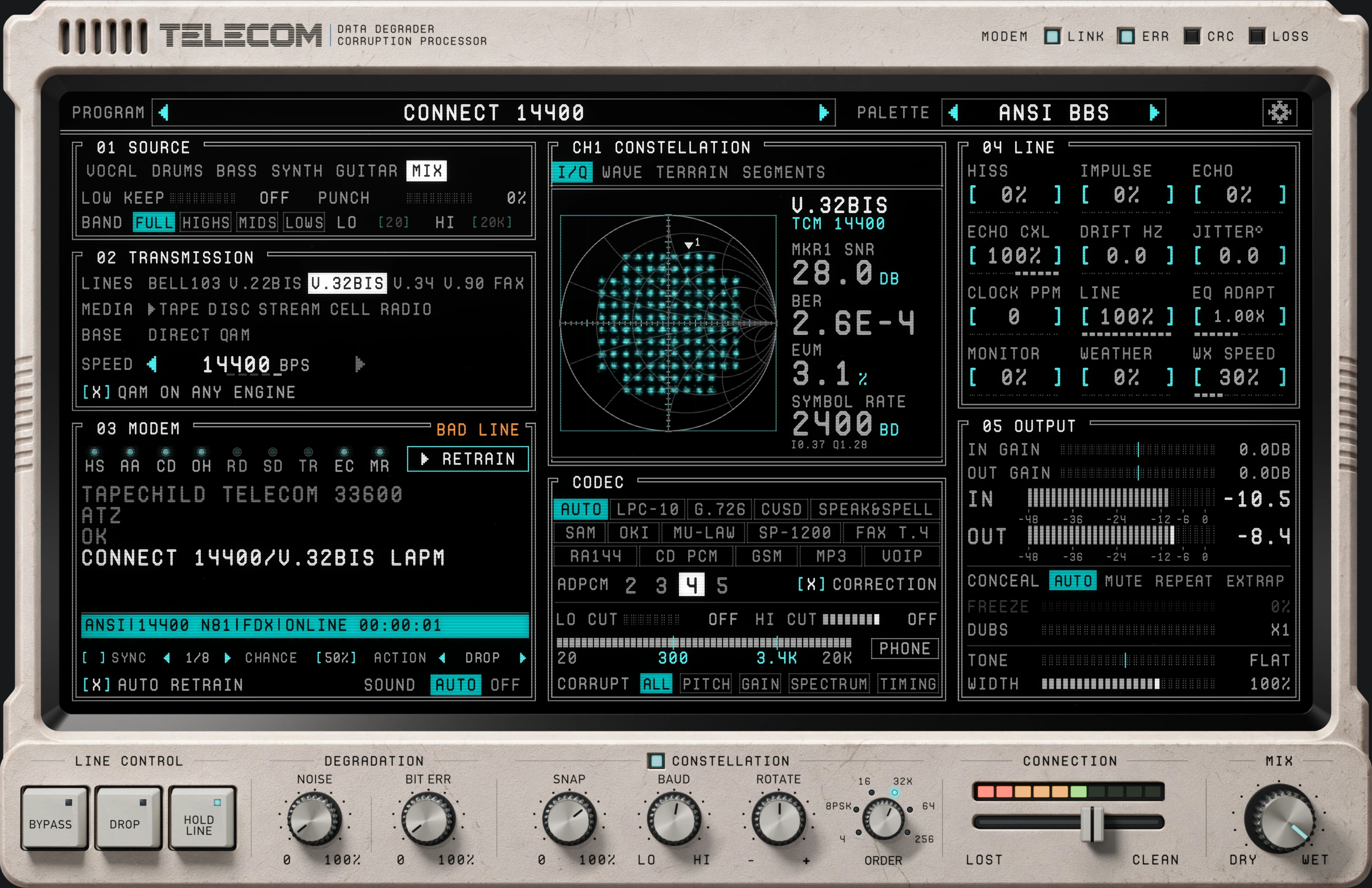Toggle the CORRECTION checkbox
Screen dimensions: 1372x888
[811, 584]
